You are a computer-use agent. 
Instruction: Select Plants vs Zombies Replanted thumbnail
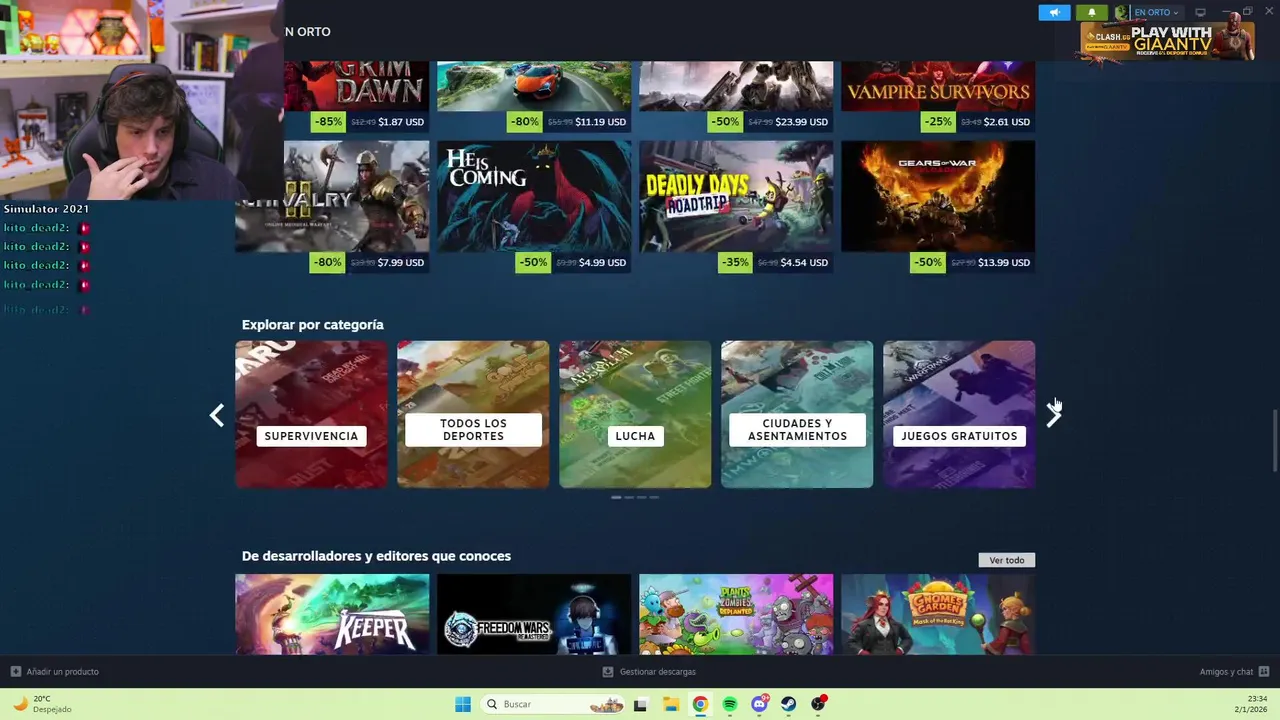tap(736, 614)
